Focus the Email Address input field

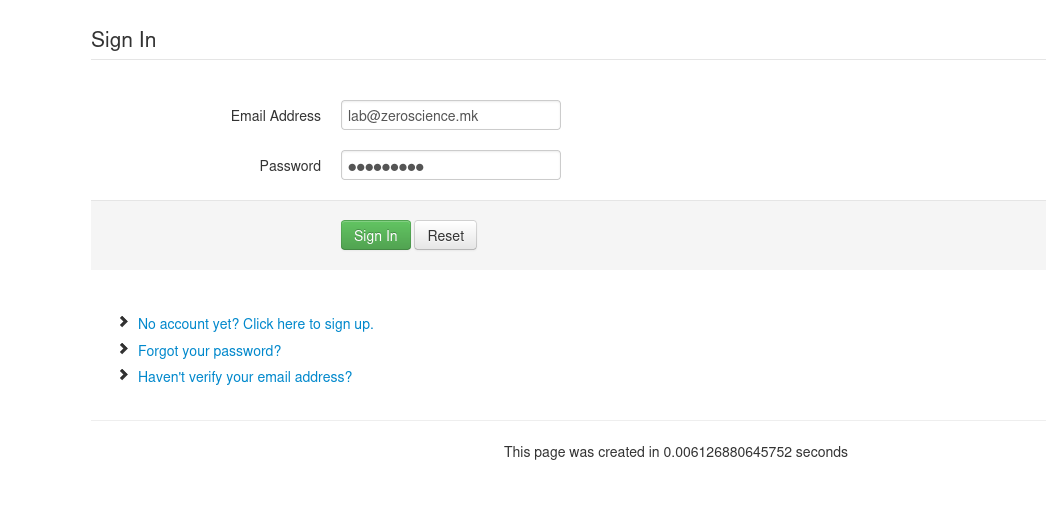pos(451,115)
